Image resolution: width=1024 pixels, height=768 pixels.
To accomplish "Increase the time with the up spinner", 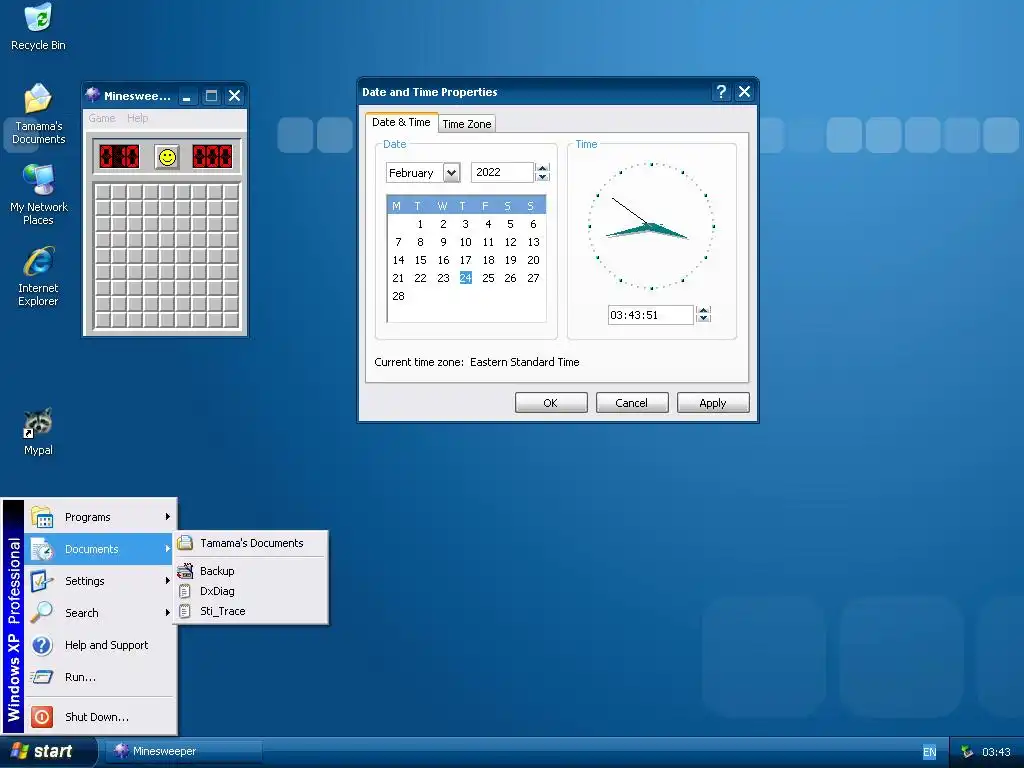I will (x=703, y=310).
